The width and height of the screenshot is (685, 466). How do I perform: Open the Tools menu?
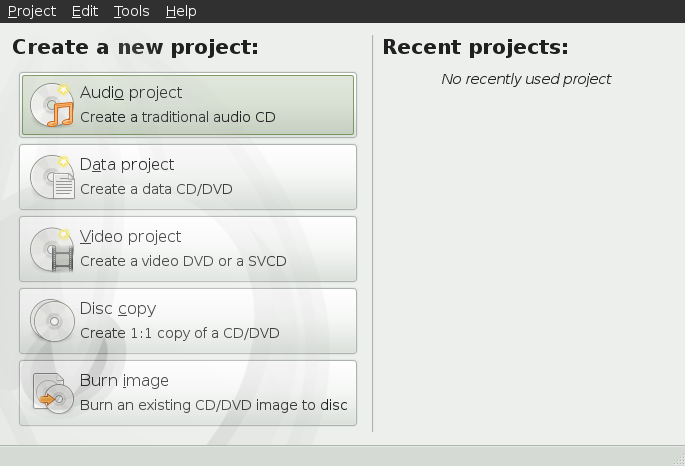point(131,11)
